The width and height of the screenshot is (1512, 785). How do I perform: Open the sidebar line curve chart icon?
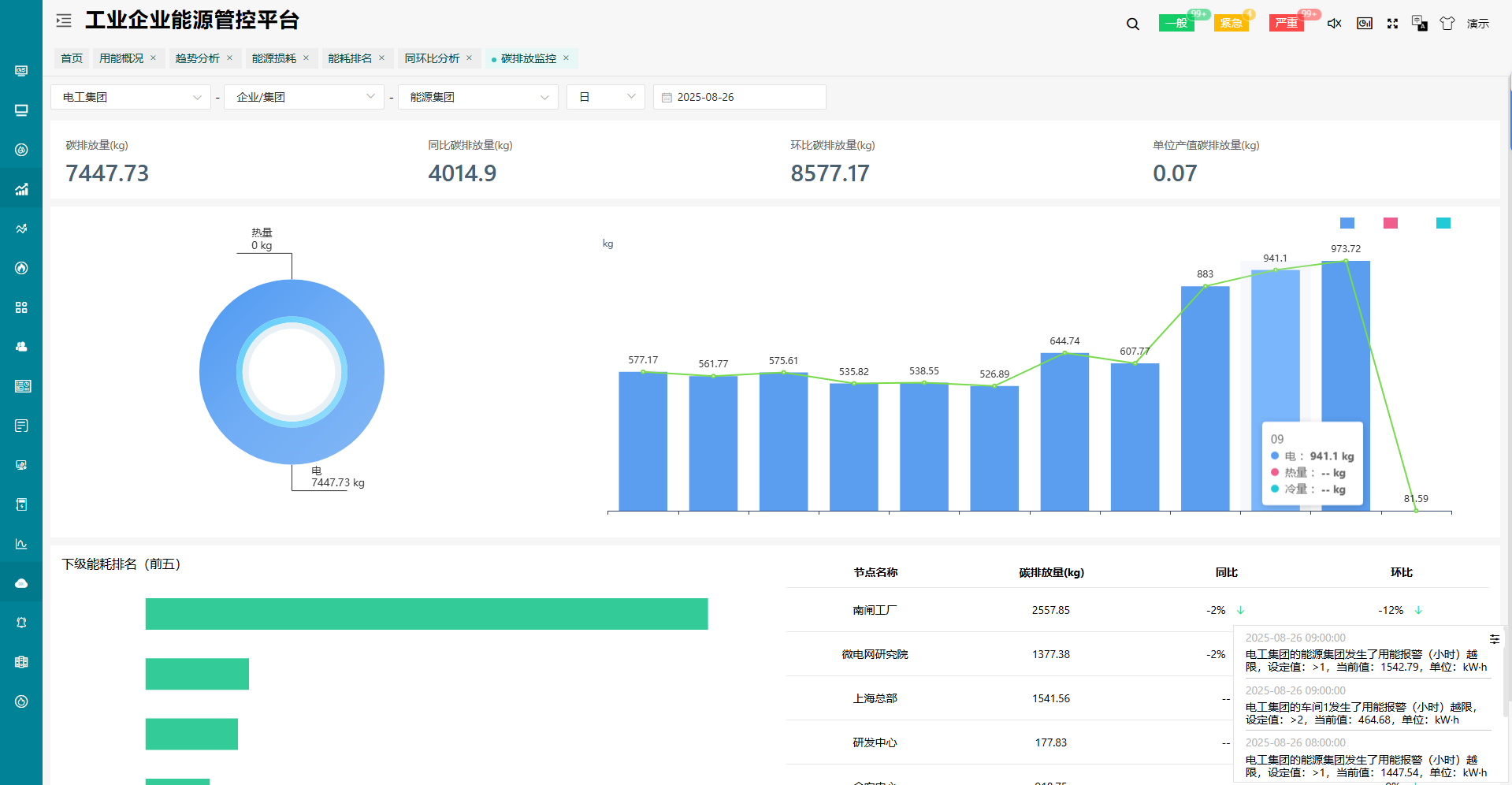pyautogui.click(x=21, y=544)
